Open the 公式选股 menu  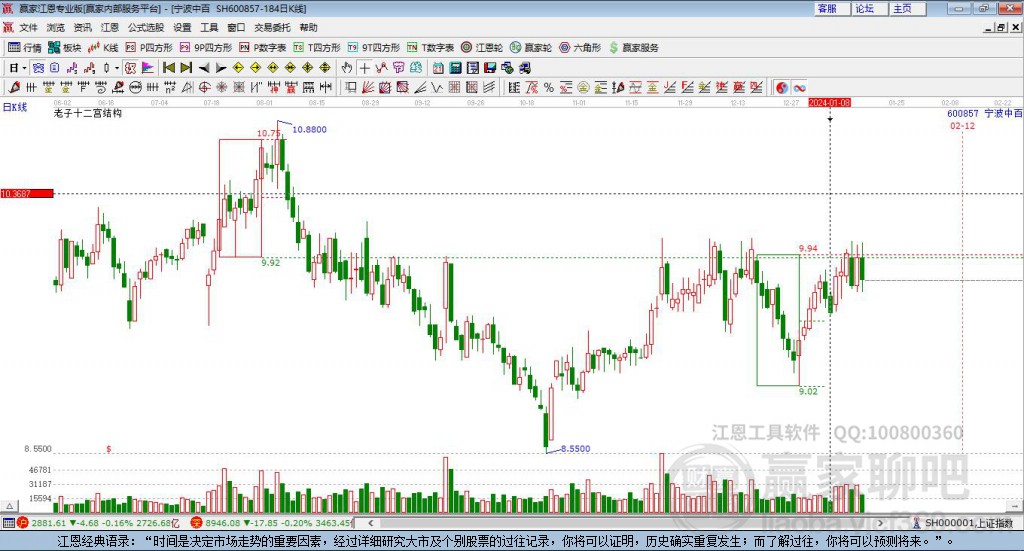click(x=146, y=27)
